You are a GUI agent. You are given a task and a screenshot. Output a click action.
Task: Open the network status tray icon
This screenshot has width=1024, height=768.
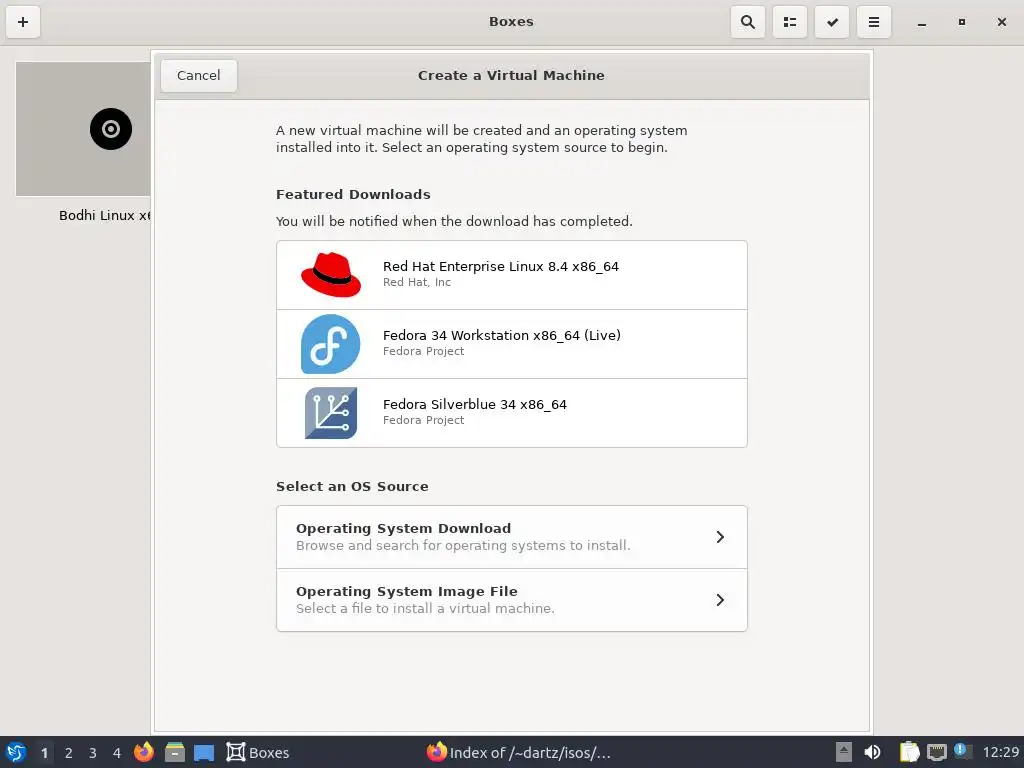936,752
